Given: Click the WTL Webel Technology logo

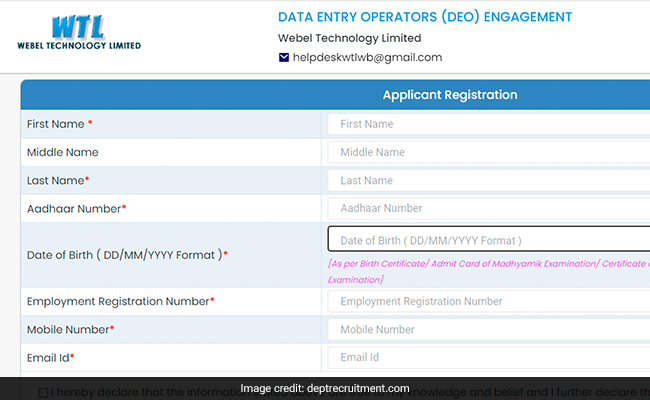Looking at the screenshot, I should [79, 32].
